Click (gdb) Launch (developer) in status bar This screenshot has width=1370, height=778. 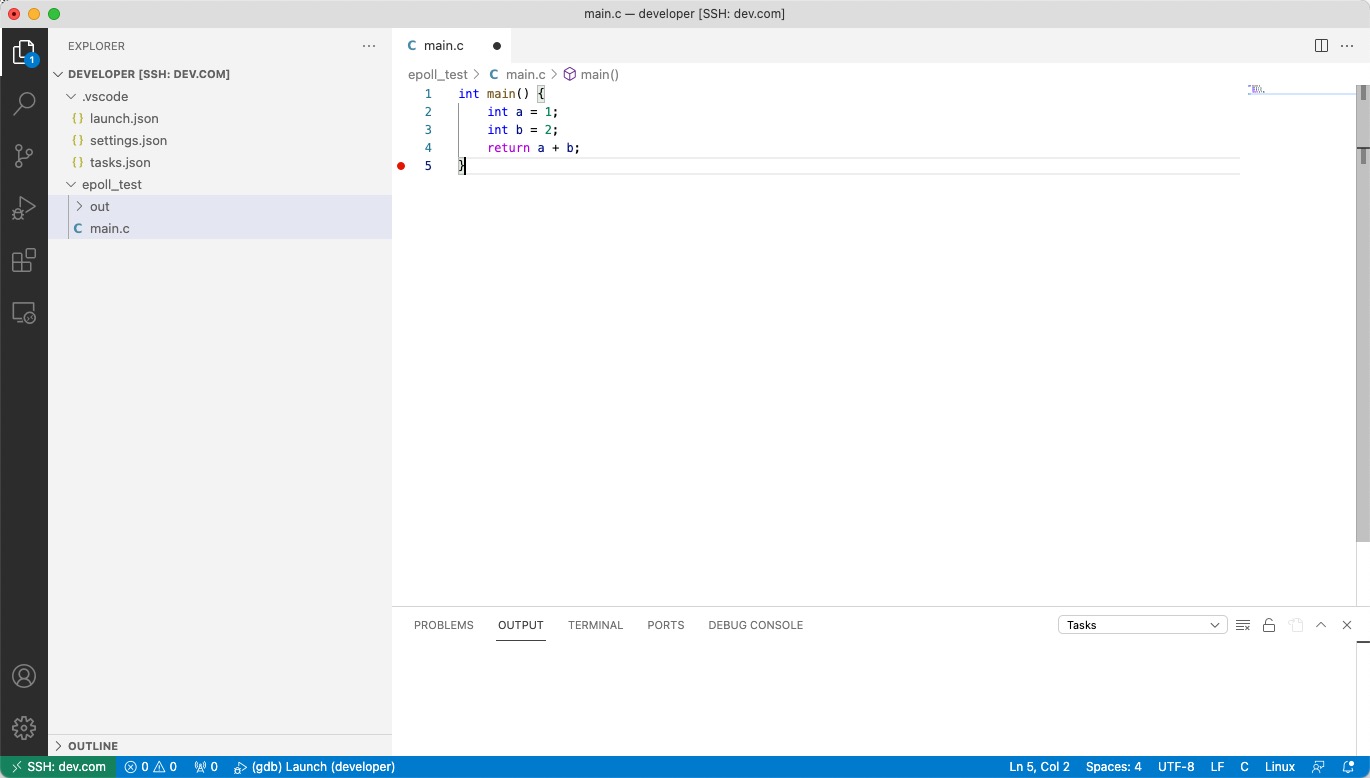314,767
